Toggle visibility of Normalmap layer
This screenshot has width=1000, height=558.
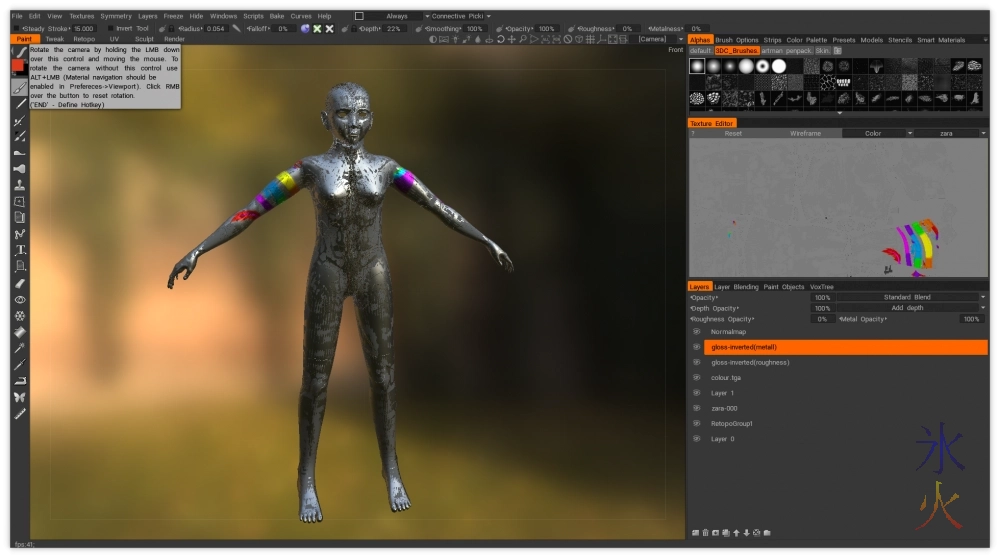(696, 332)
